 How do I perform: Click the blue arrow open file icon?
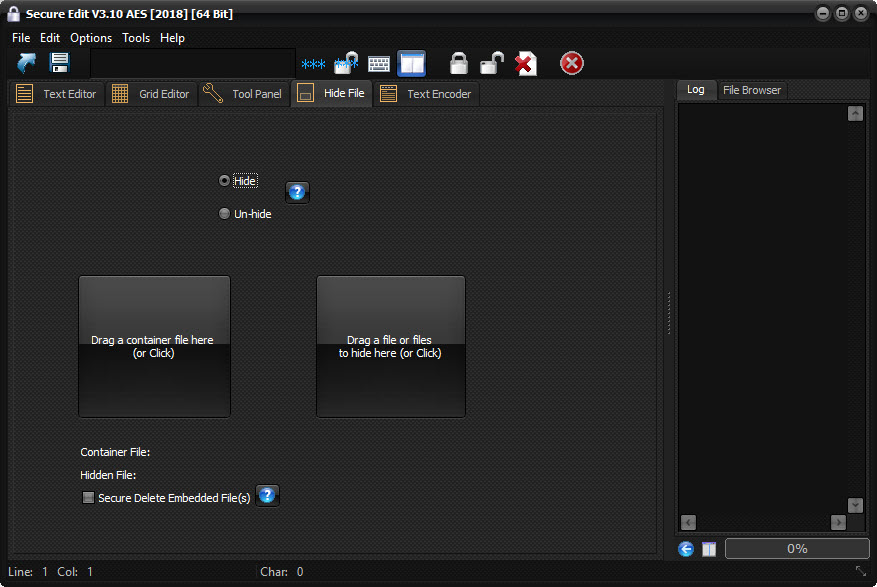pos(26,63)
